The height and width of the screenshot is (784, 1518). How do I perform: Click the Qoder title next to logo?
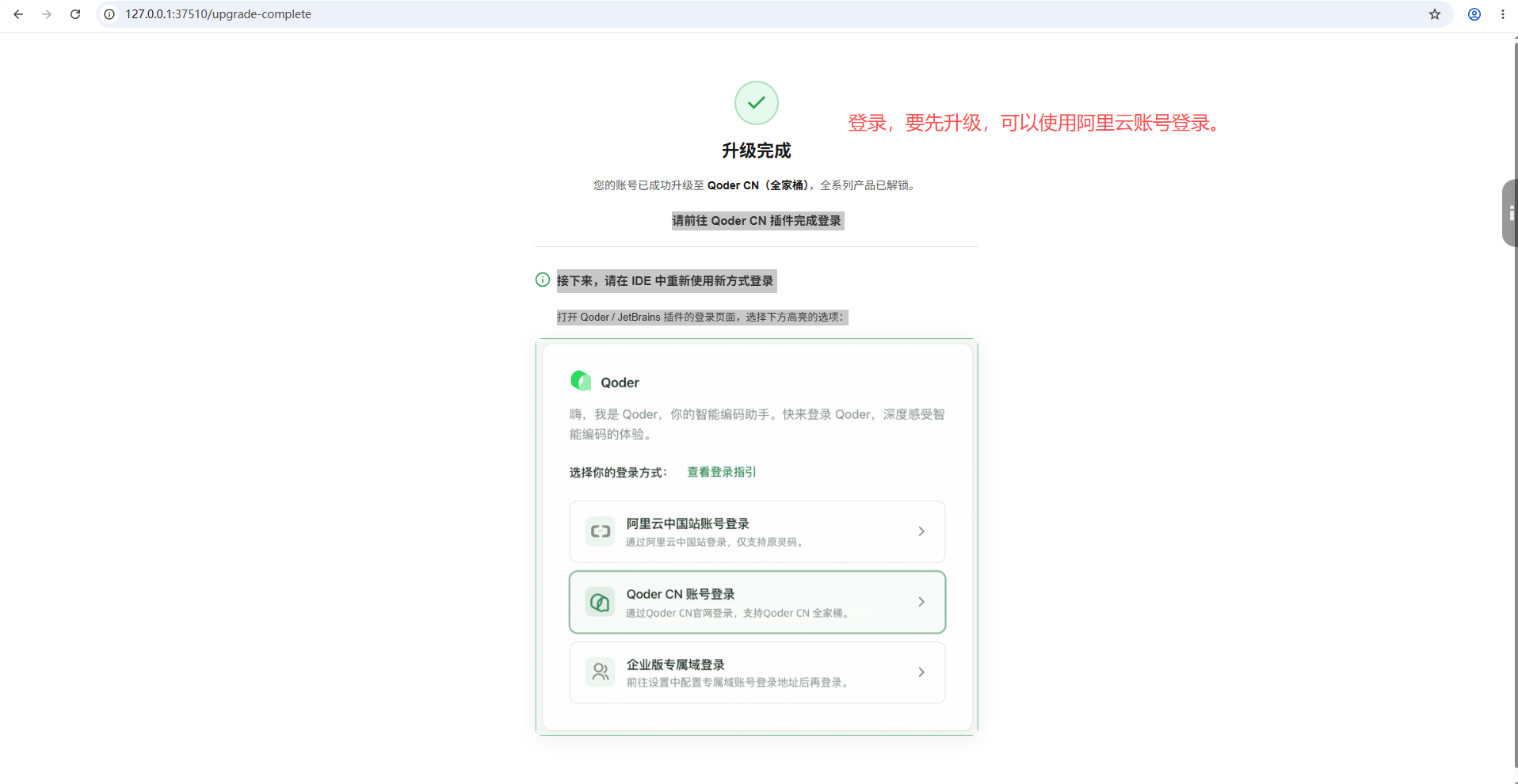(x=620, y=382)
